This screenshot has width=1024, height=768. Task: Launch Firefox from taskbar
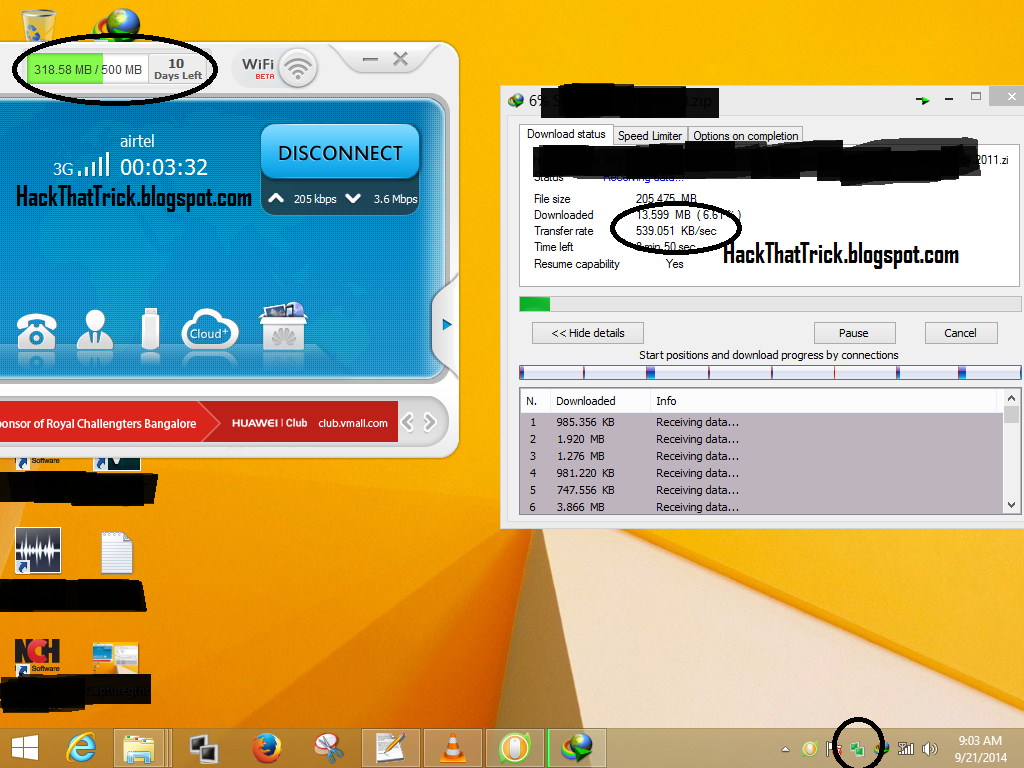coord(266,748)
